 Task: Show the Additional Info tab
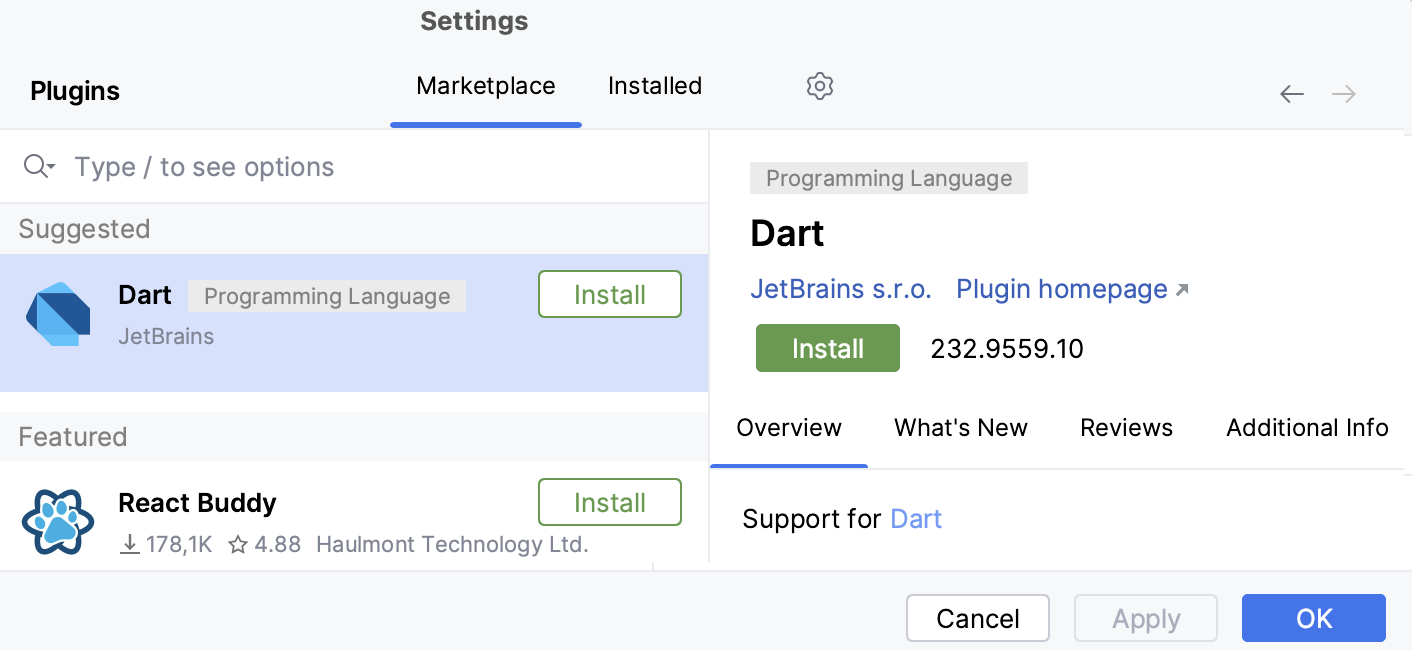(1306, 428)
